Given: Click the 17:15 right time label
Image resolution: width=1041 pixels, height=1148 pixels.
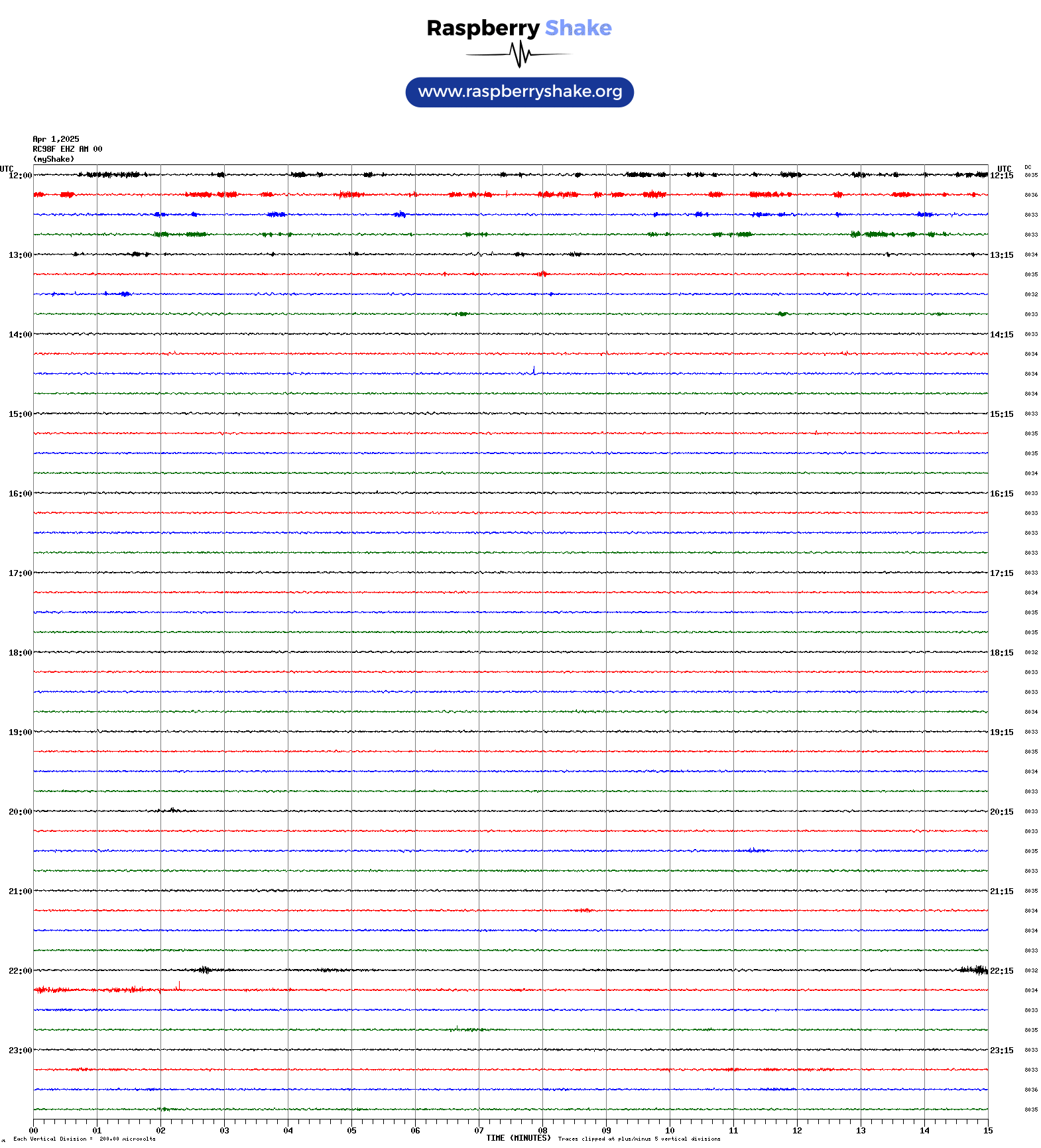Looking at the screenshot, I should click(x=1002, y=573).
